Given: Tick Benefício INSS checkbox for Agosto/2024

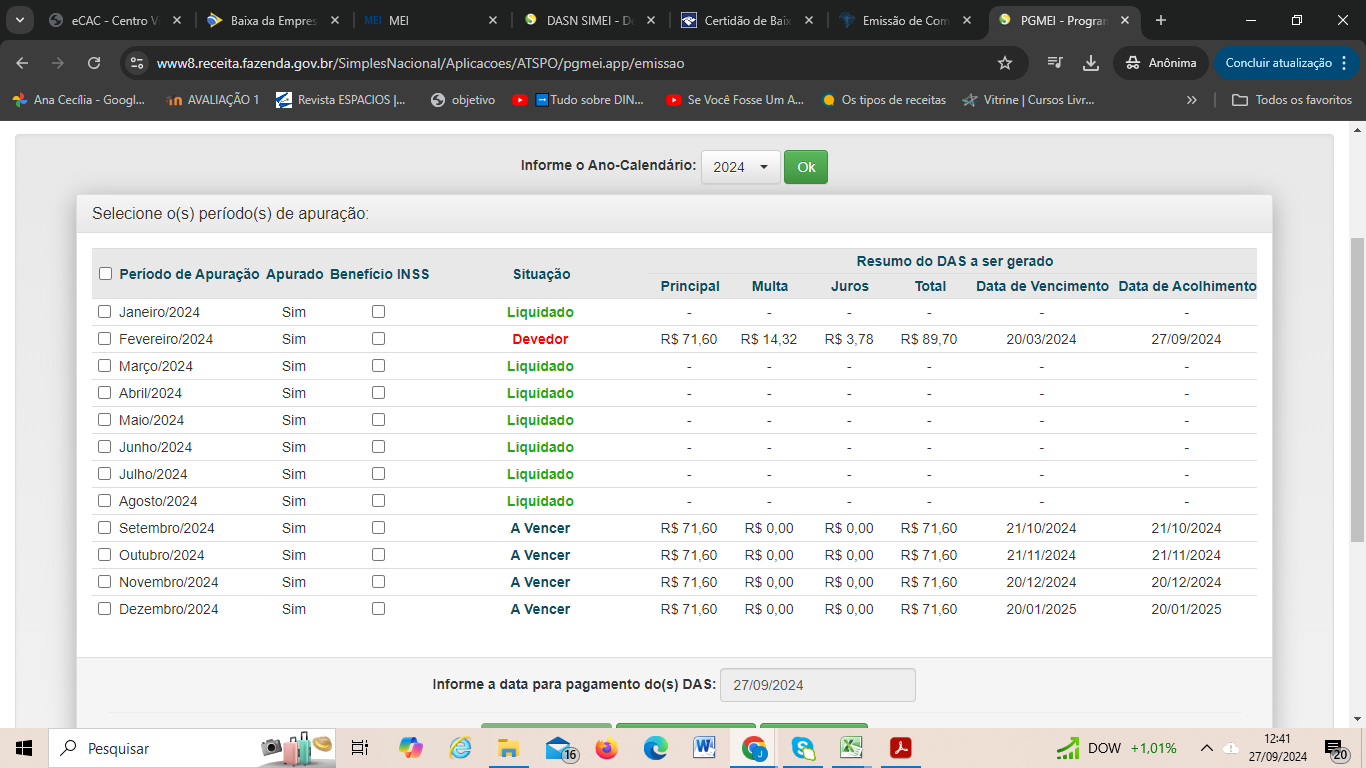Looking at the screenshot, I should (378, 501).
